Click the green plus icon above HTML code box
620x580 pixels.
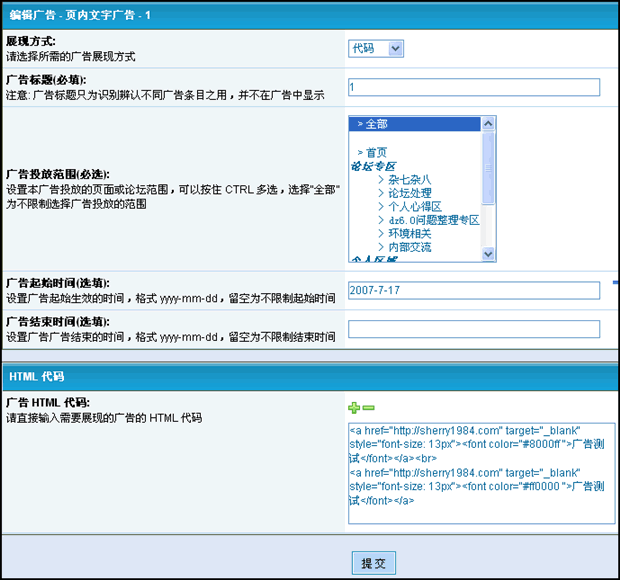353,408
